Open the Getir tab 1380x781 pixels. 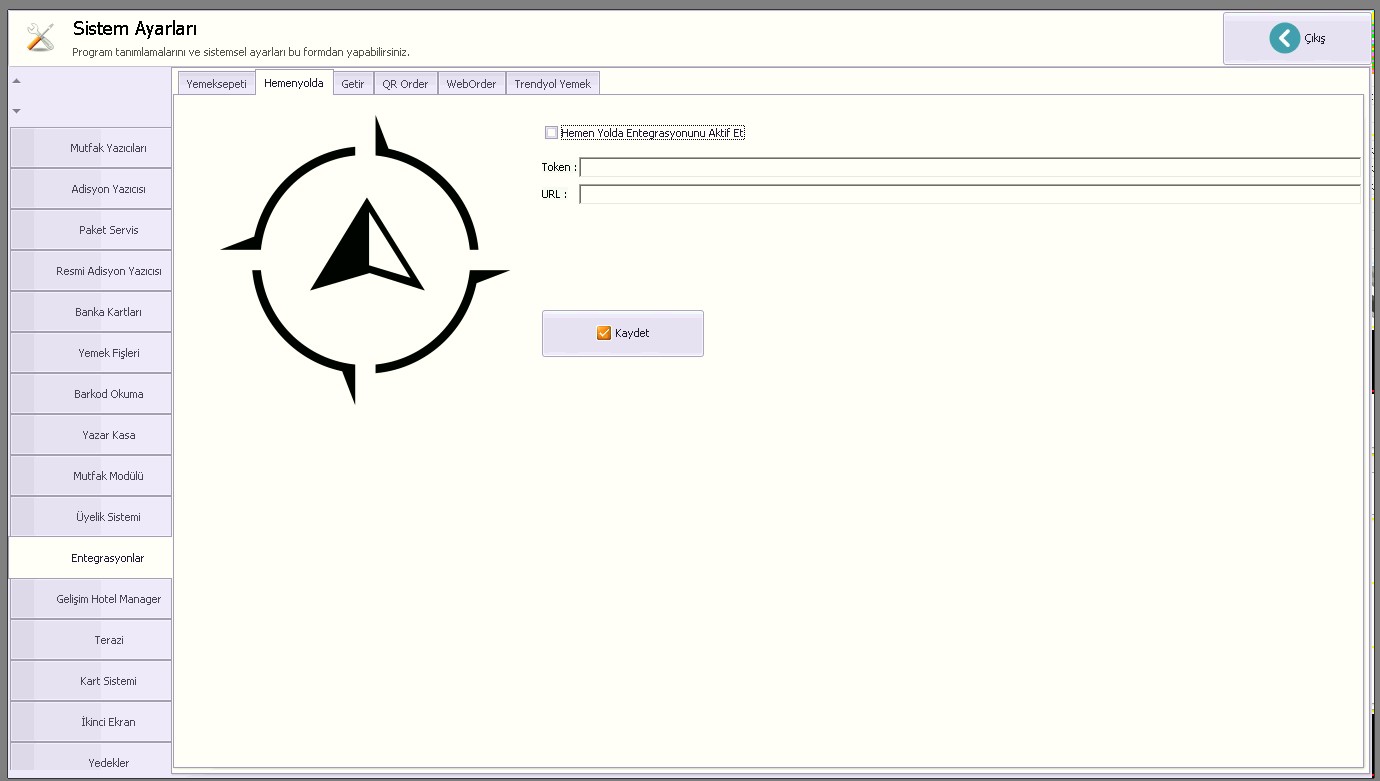pos(353,84)
